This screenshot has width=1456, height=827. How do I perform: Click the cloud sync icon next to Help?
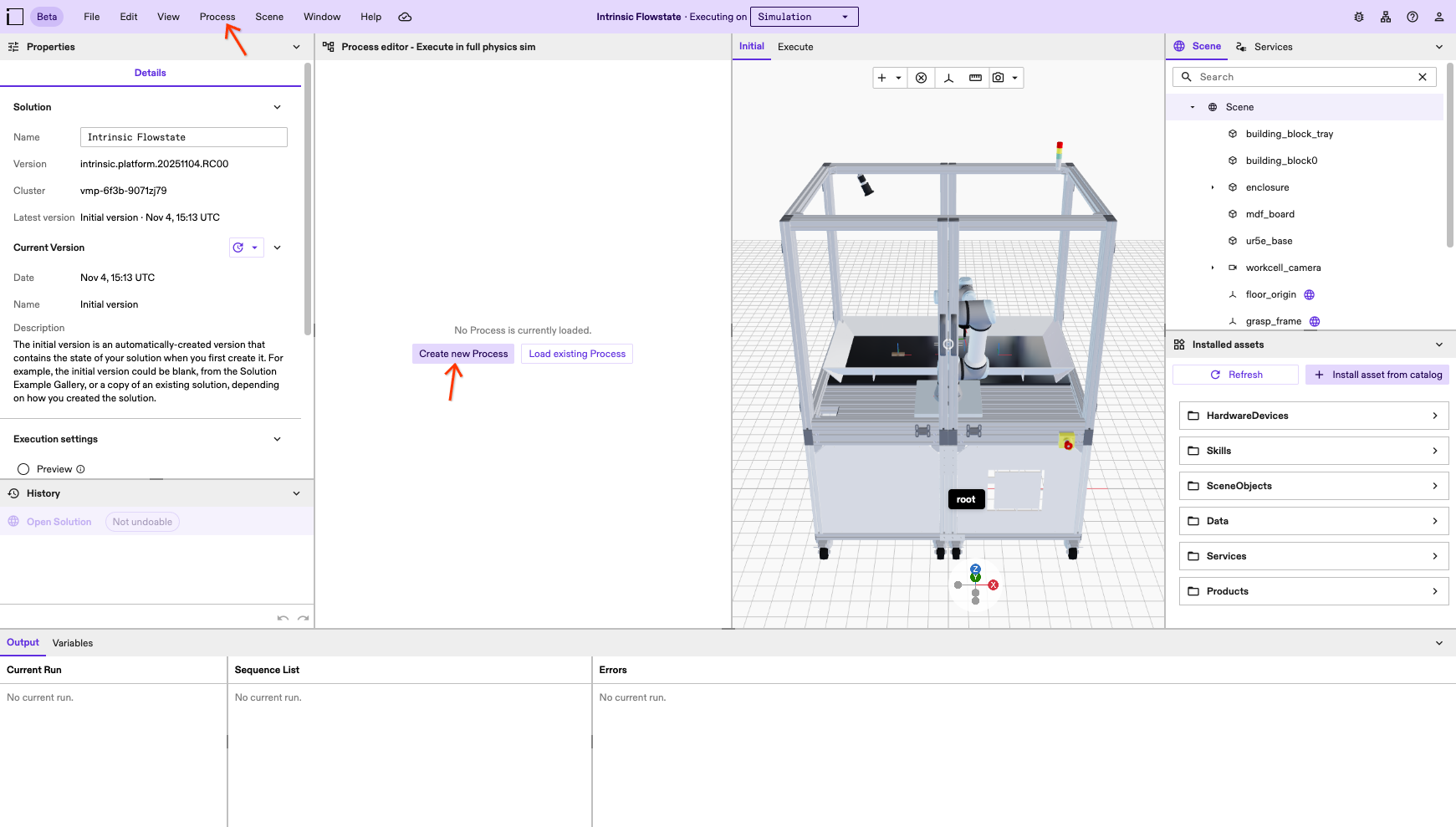point(405,16)
